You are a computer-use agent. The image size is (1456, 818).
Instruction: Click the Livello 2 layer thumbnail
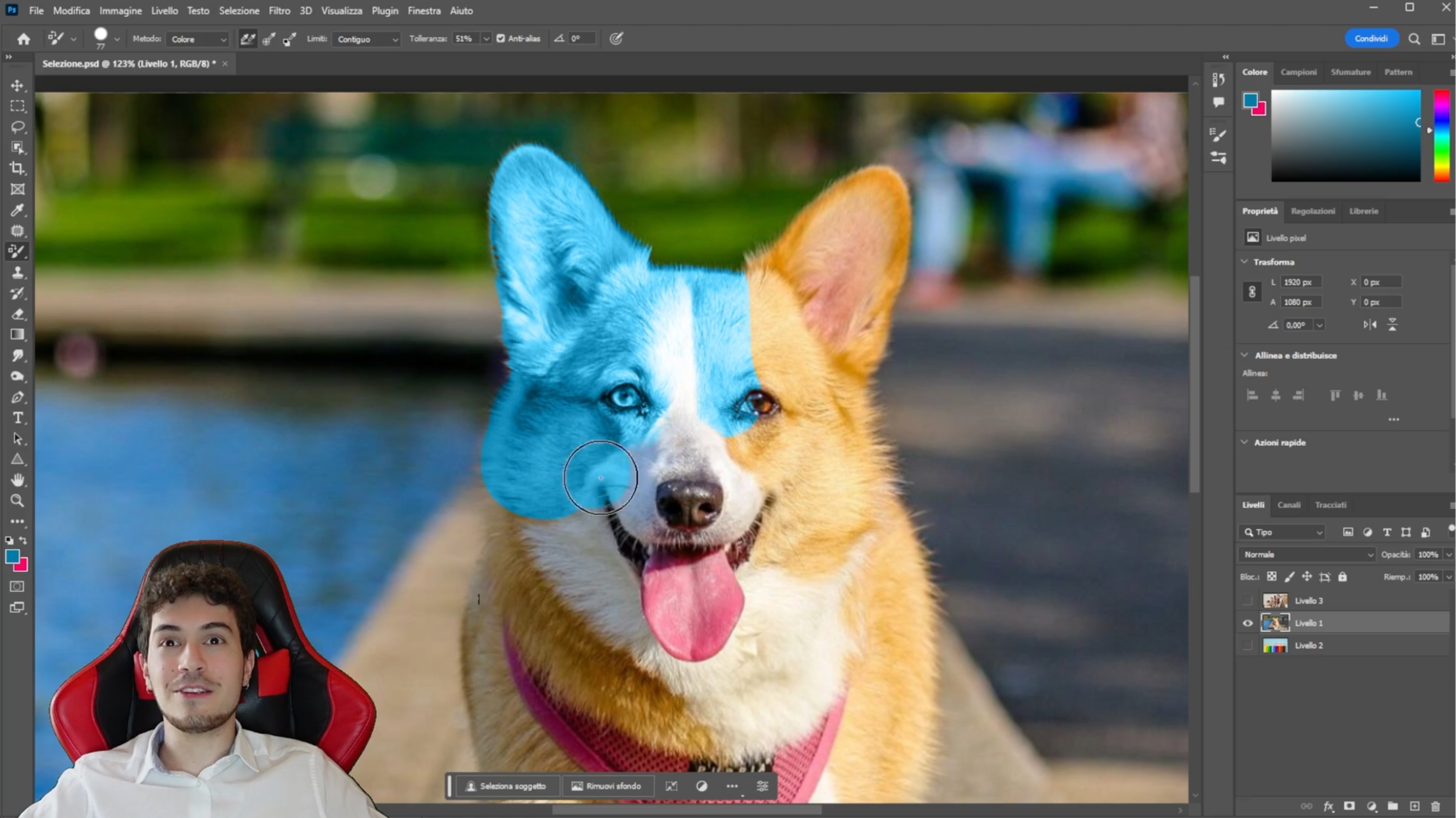tap(1275, 646)
